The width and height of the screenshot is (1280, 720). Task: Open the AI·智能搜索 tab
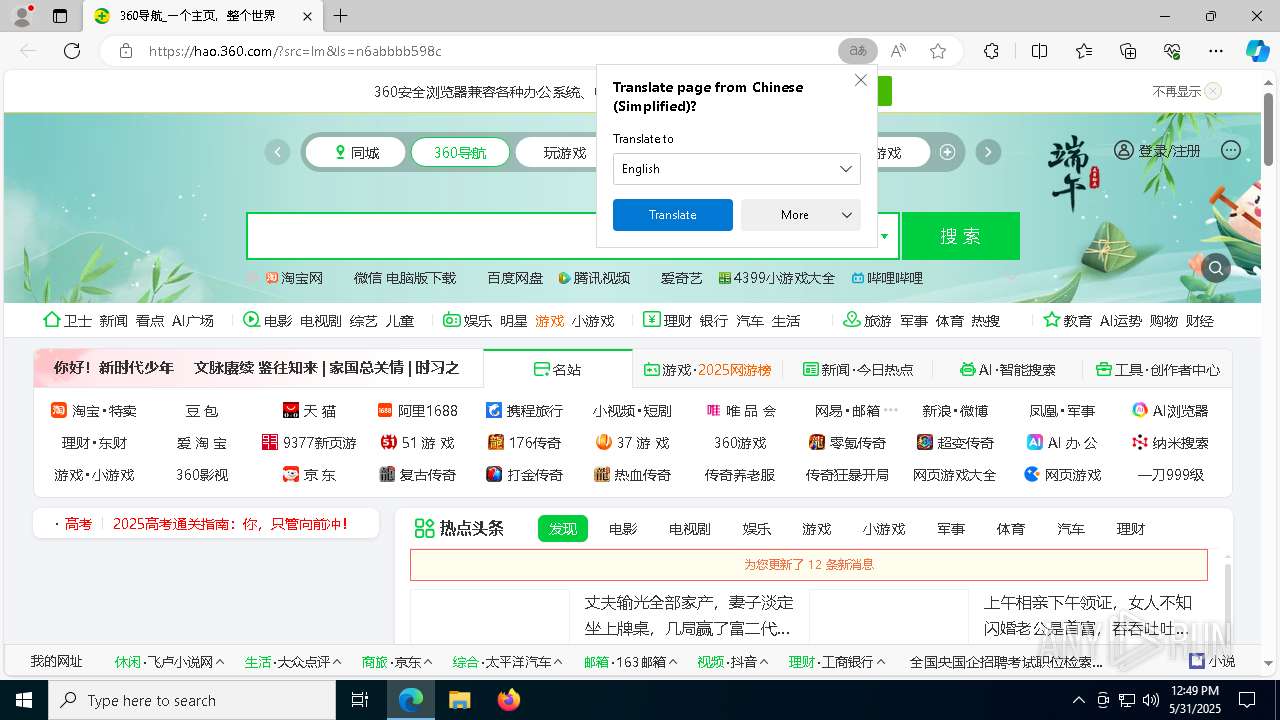[1007, 369]
